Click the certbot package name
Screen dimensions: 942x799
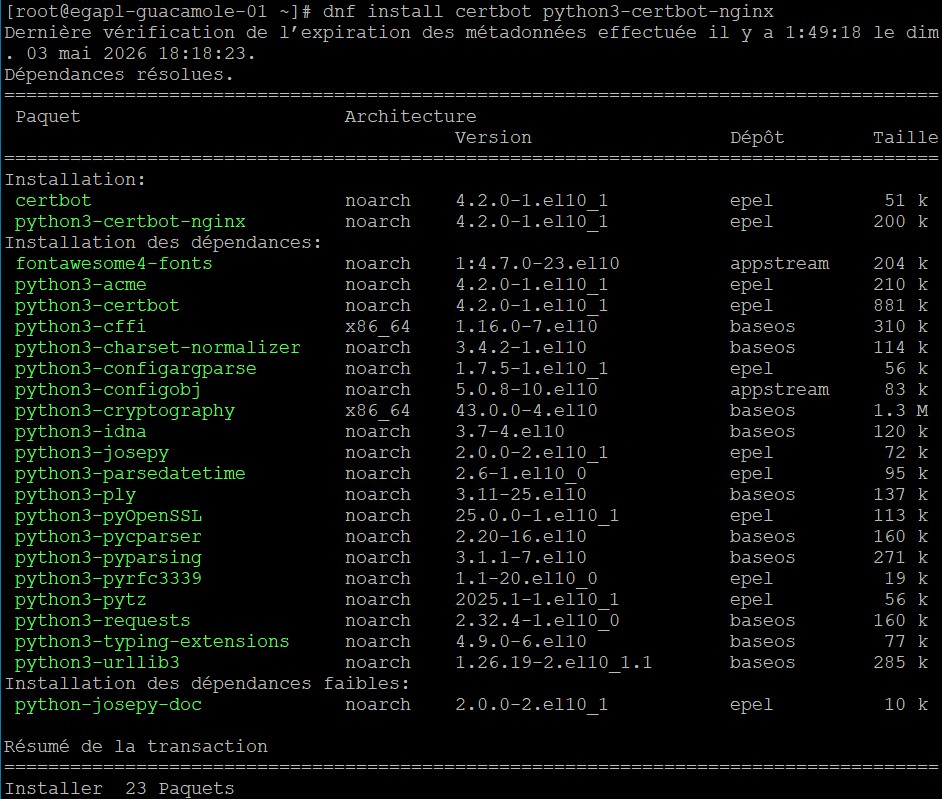coord(53,201)
